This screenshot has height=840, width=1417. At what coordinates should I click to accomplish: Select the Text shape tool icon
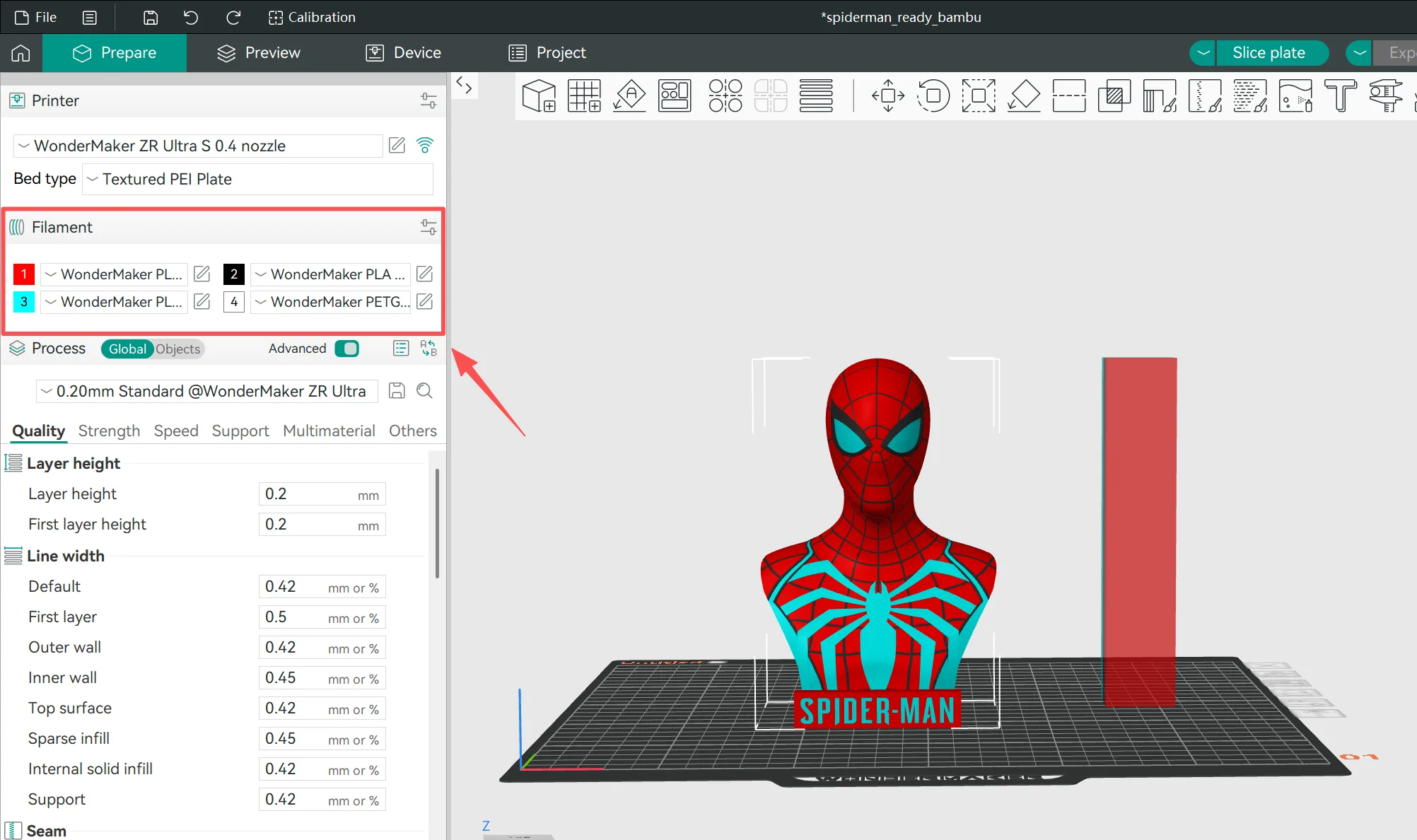tap(1341, 95)
